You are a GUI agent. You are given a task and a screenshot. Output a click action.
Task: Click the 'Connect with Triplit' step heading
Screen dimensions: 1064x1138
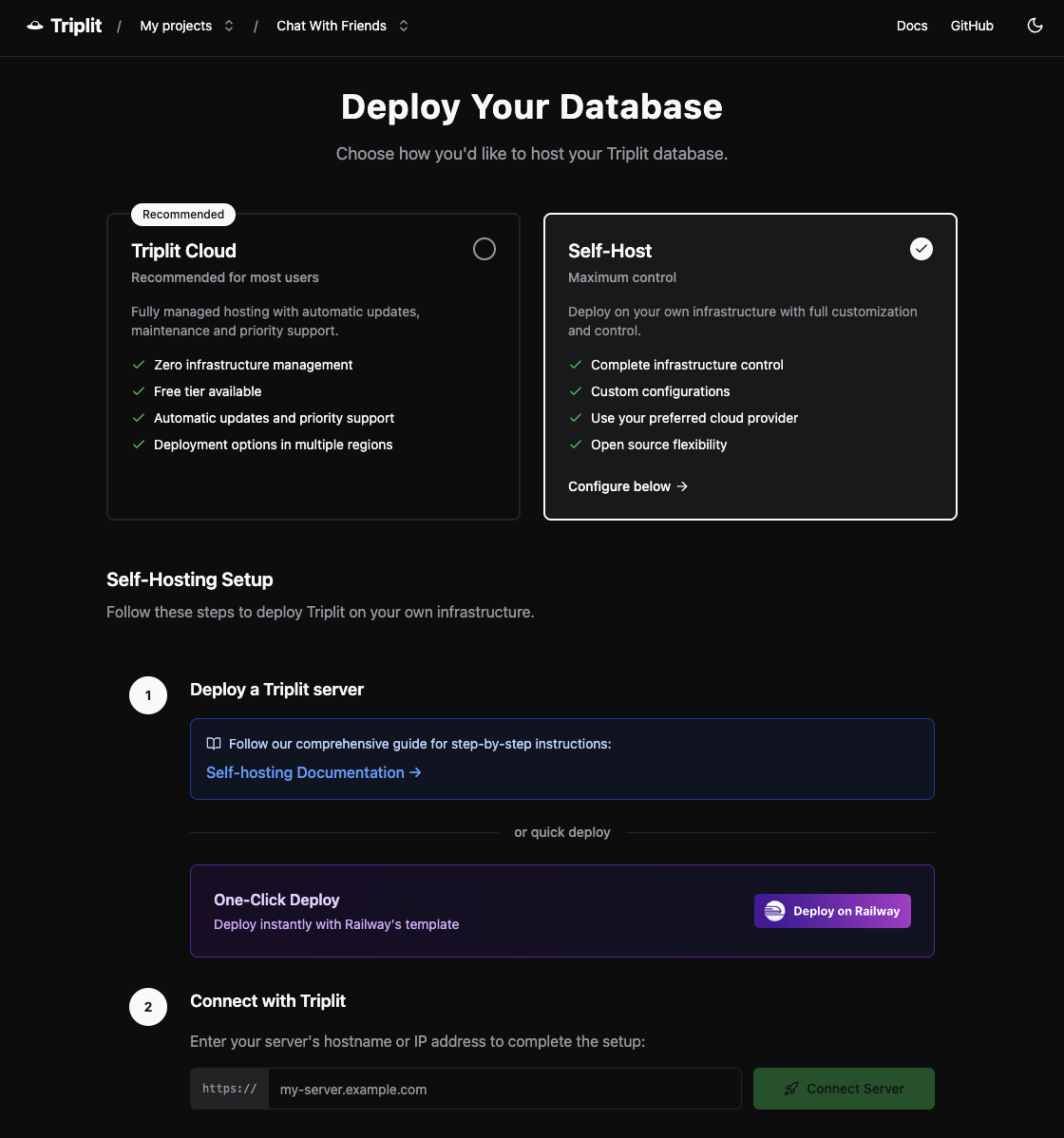(268, 1000)
